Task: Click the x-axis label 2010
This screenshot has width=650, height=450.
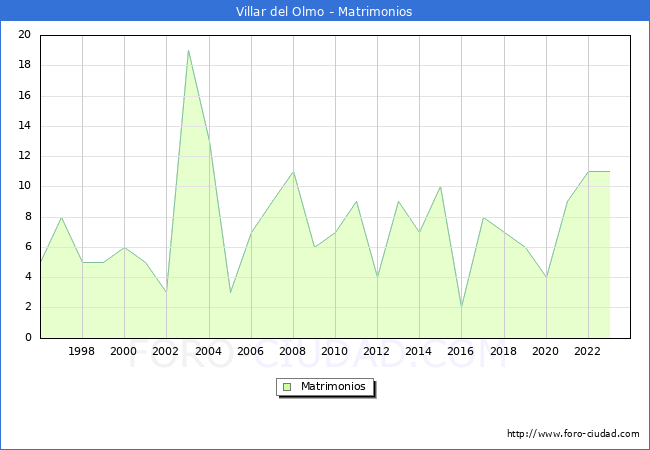Action: tap(335, 351)
